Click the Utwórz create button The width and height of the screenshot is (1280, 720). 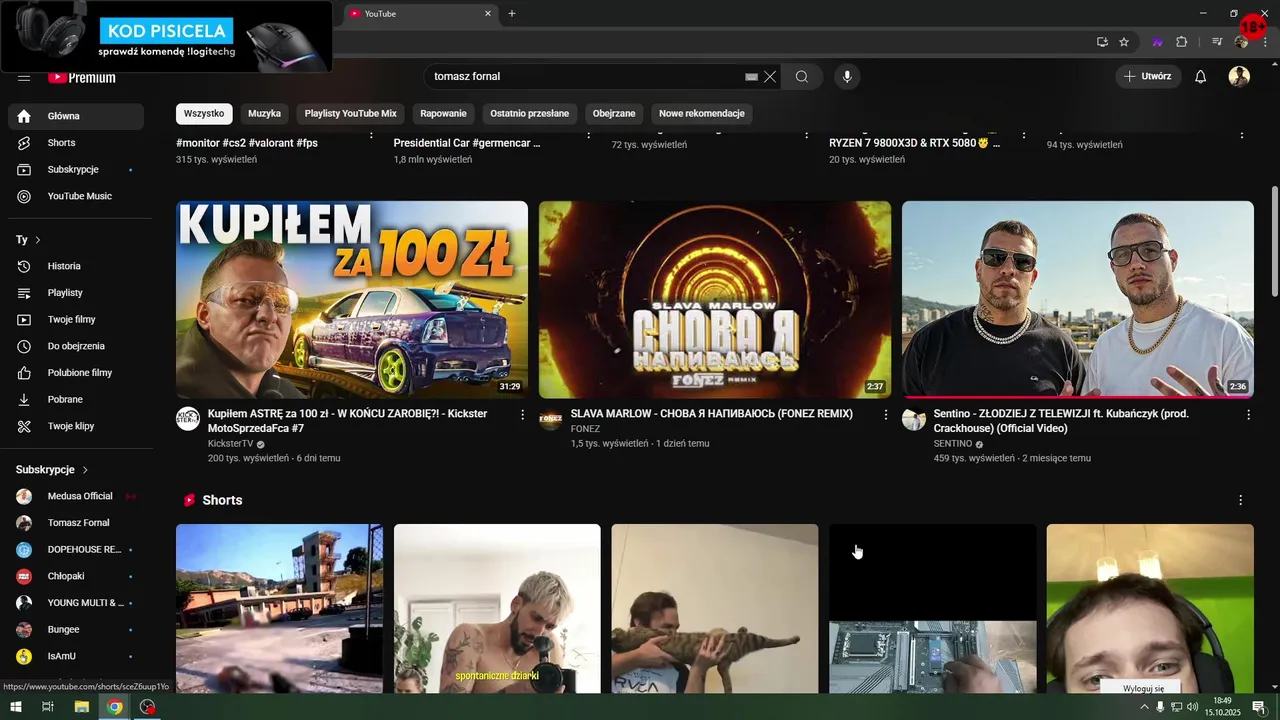1148,77
